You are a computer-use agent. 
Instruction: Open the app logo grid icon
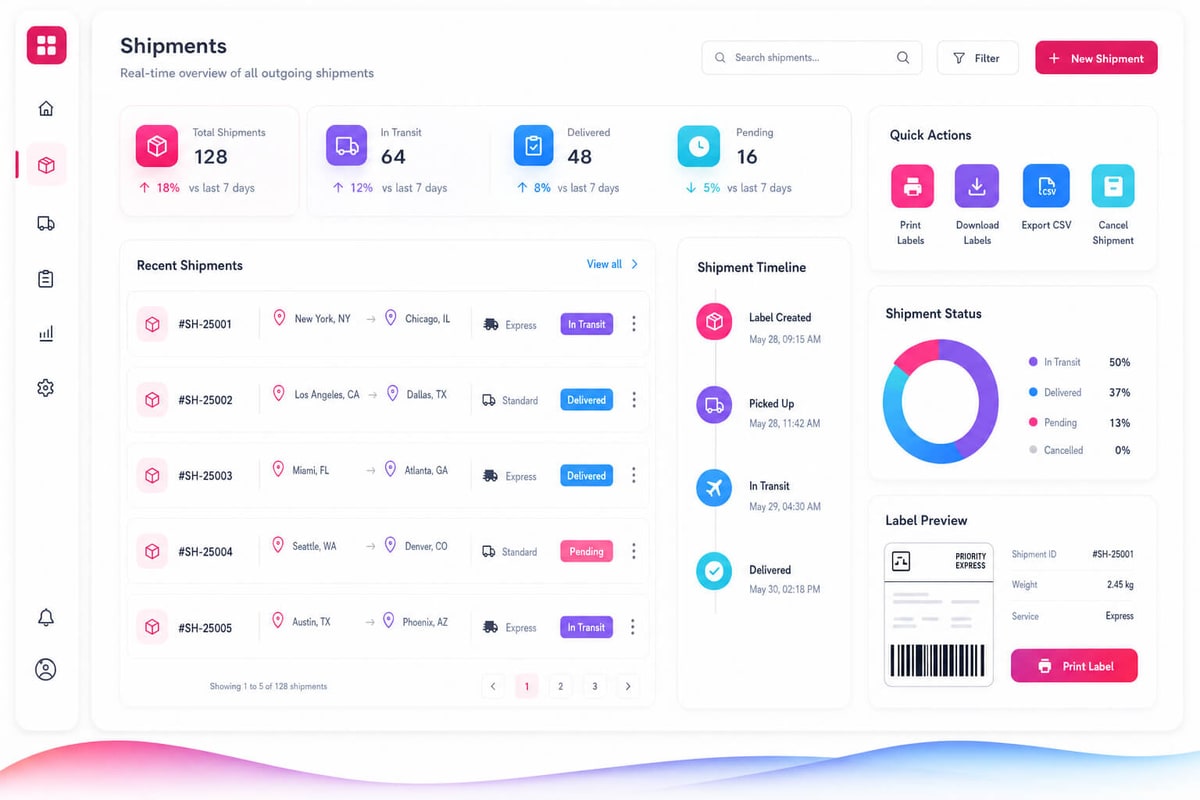coord(46,45)
